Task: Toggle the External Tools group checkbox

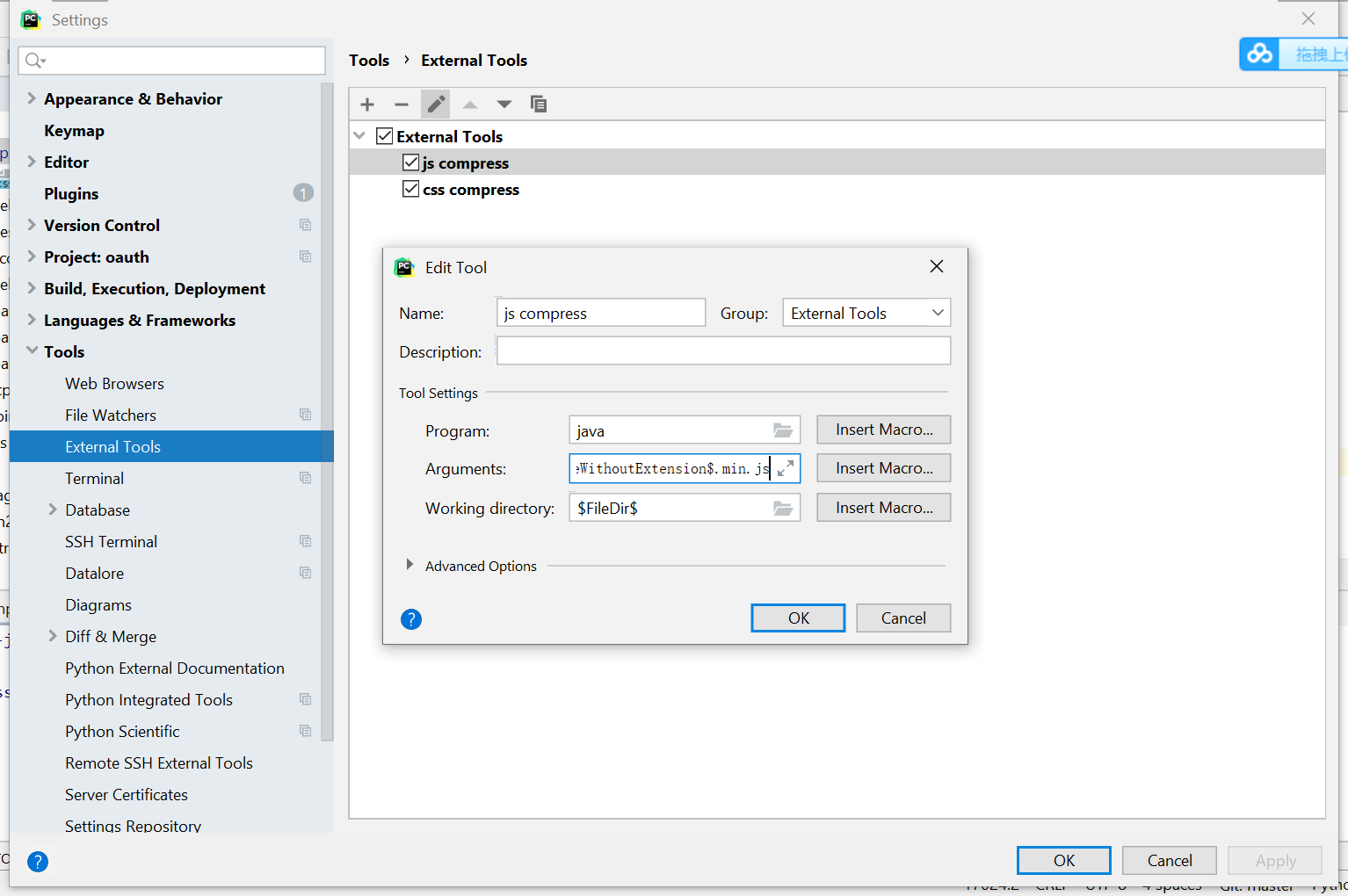Action: click(x=384, y=135)
